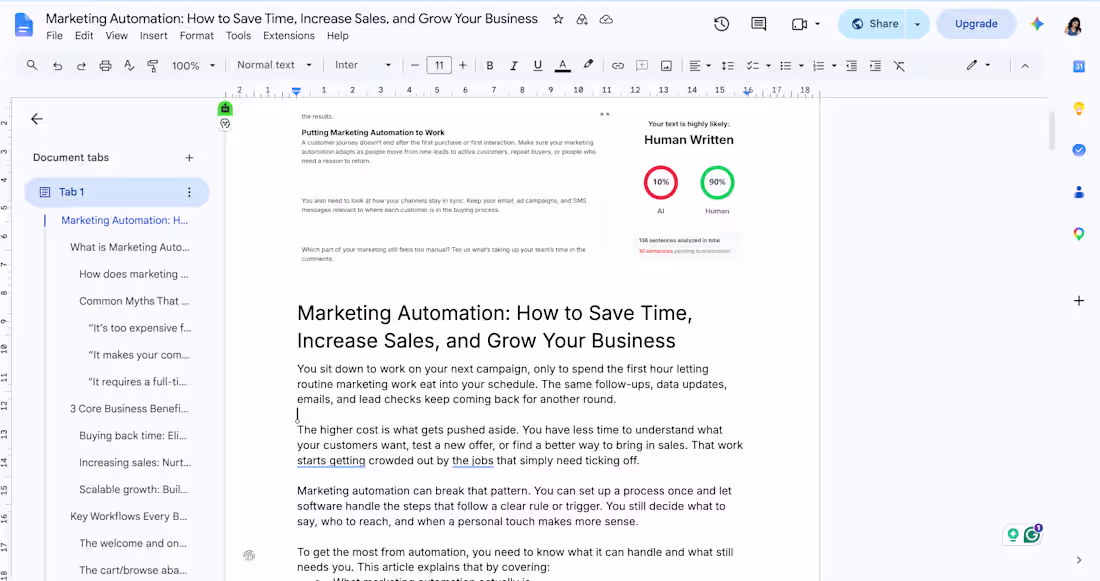This screenshot has width=1100, height=581.
Task: Open the text alignment dropdown
Action: tap(699, 65)
